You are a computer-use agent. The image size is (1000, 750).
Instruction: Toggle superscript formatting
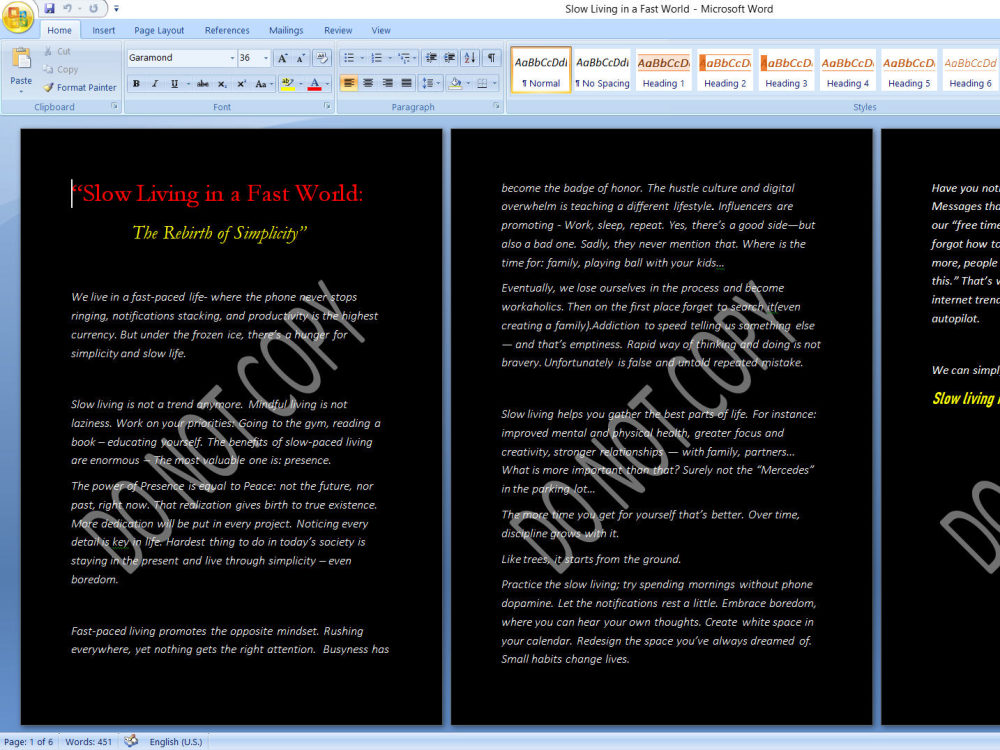click(241, 84)
